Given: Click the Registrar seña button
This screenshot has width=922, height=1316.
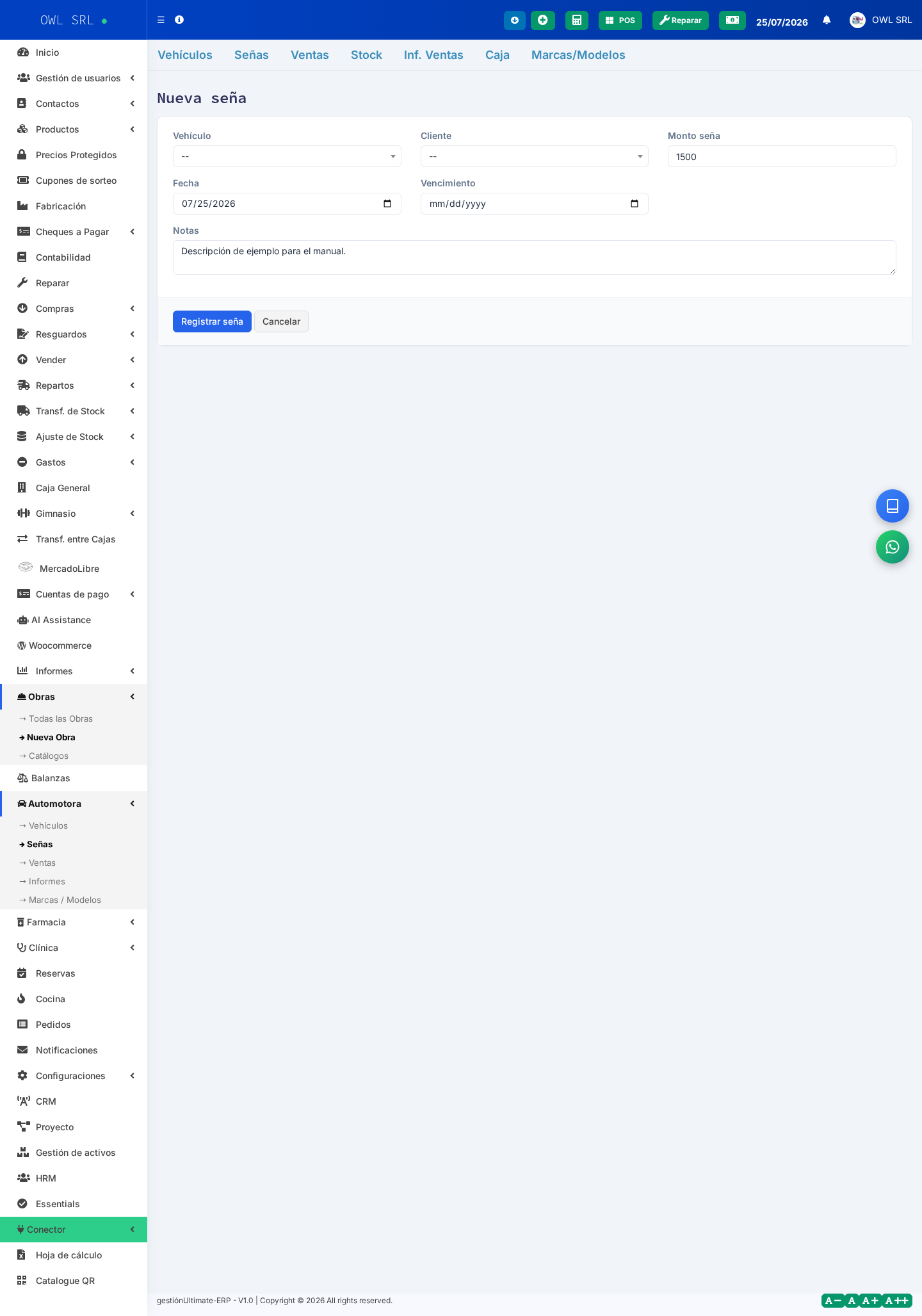Looking at the screenshot, I should (212, 321).
